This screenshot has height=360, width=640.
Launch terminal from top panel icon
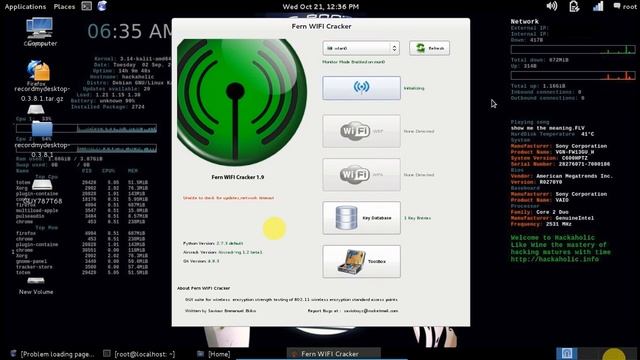click(x=87, y=6)
